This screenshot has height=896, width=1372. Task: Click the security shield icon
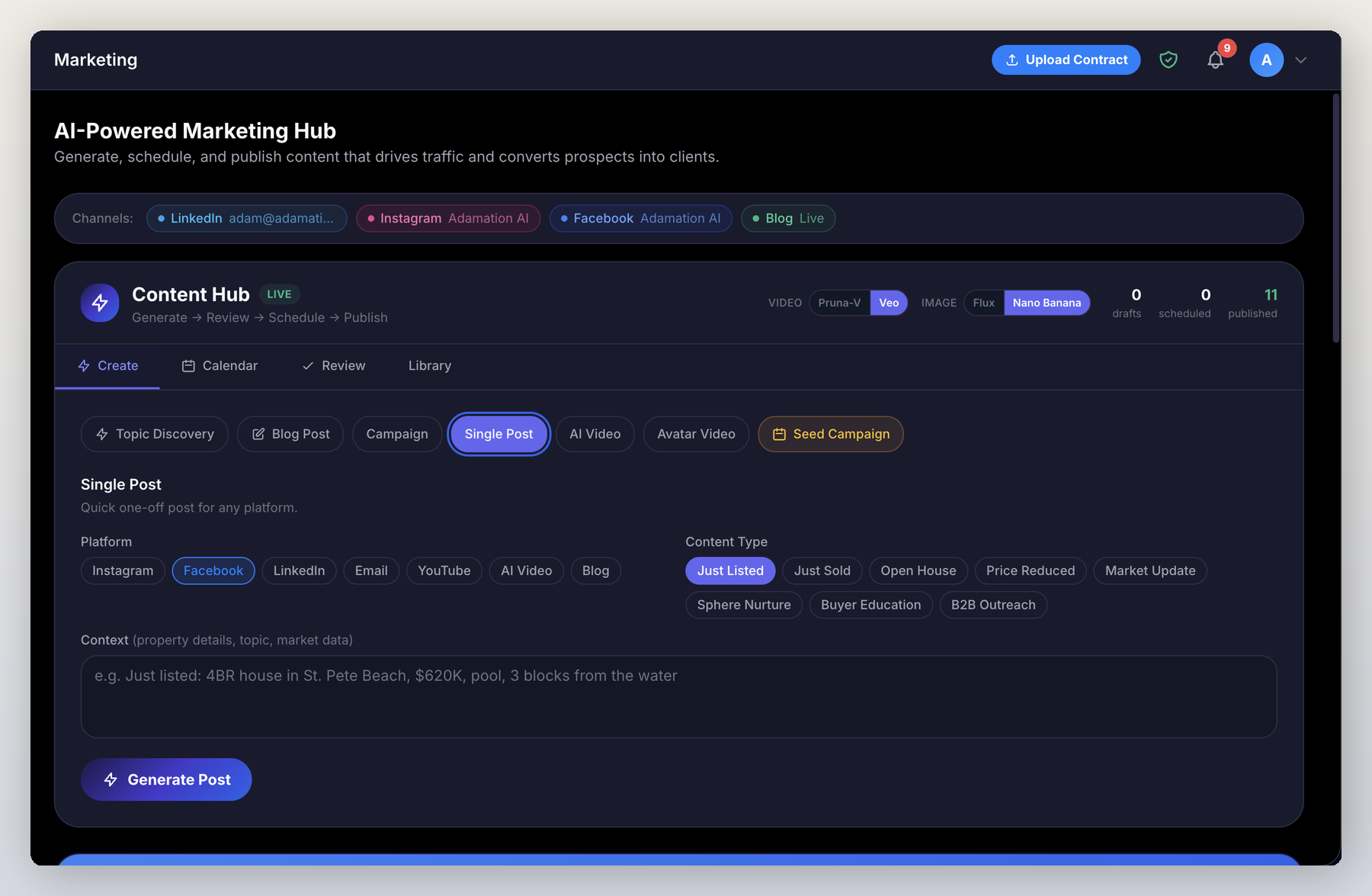pyautogui.click(x=1168, y=59)
